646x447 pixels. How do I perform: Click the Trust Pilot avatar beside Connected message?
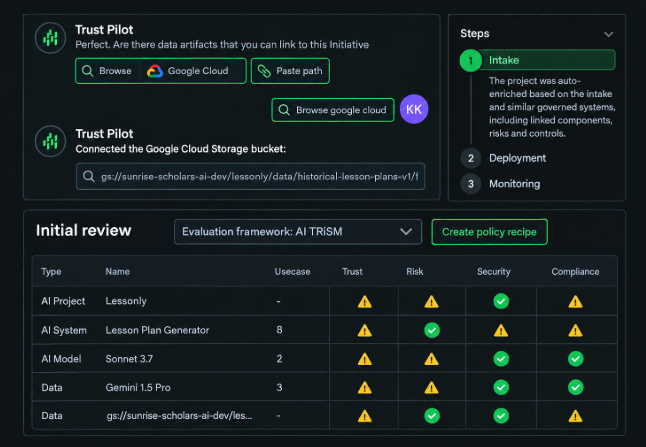click(50, 141)
